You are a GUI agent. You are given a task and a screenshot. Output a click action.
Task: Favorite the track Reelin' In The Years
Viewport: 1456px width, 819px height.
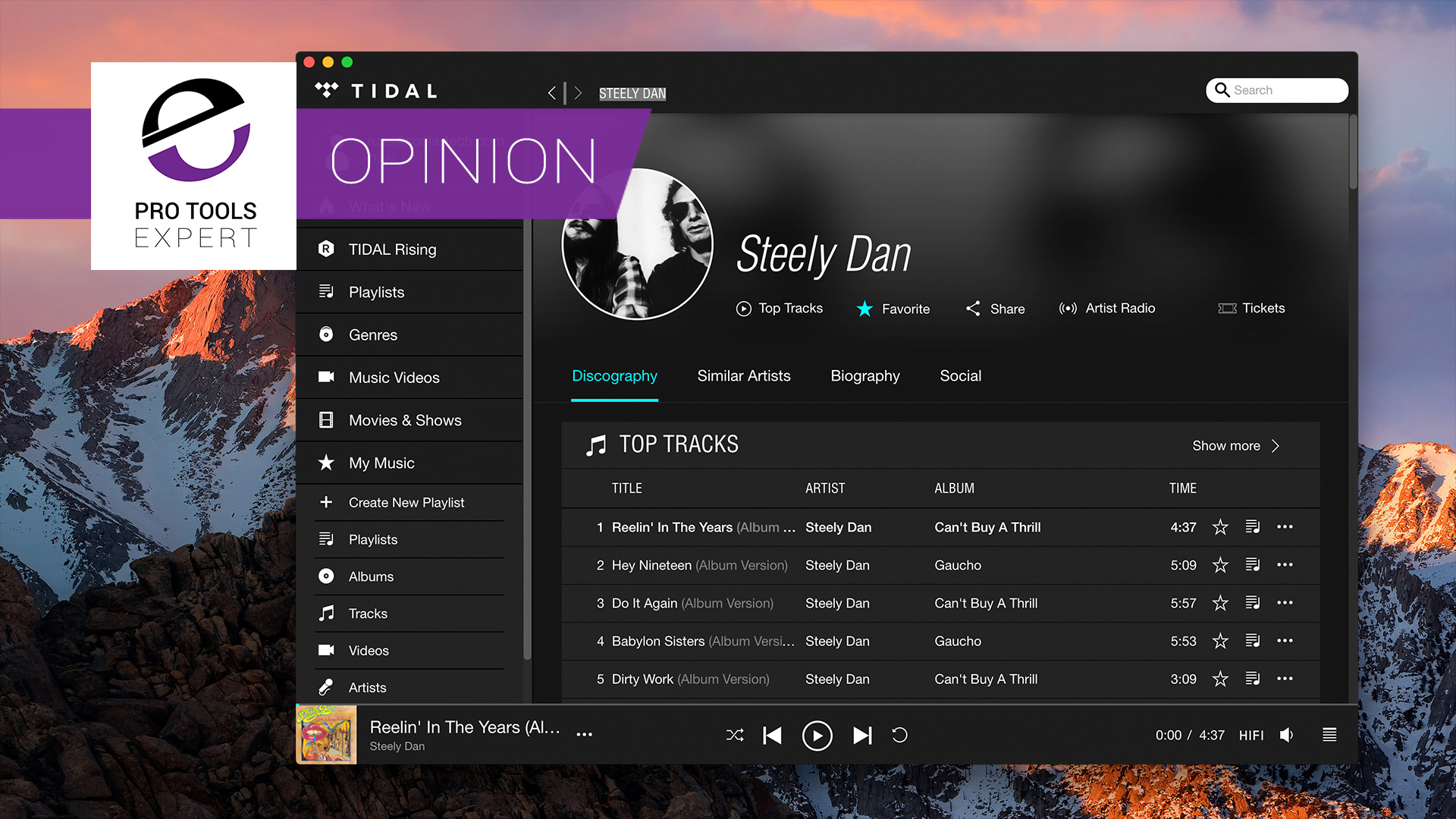[1220, 526]
